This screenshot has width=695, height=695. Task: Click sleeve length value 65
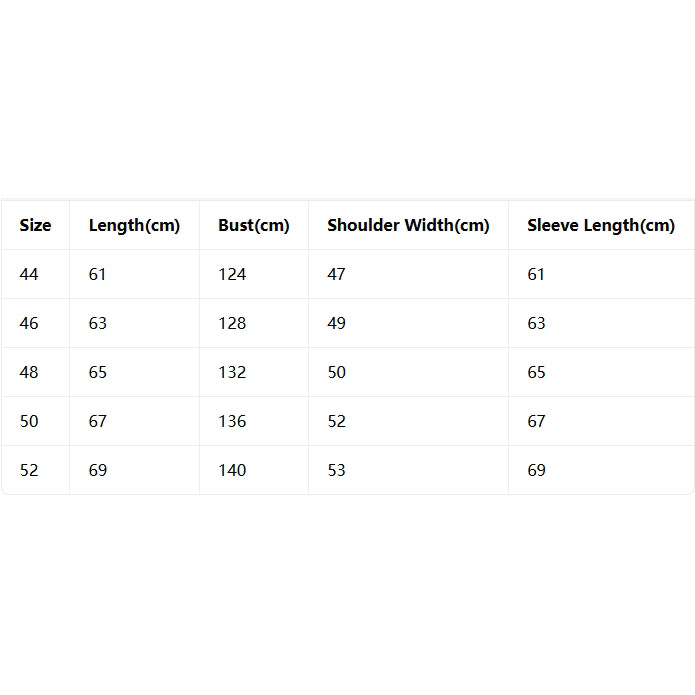[x=536, y=372]
